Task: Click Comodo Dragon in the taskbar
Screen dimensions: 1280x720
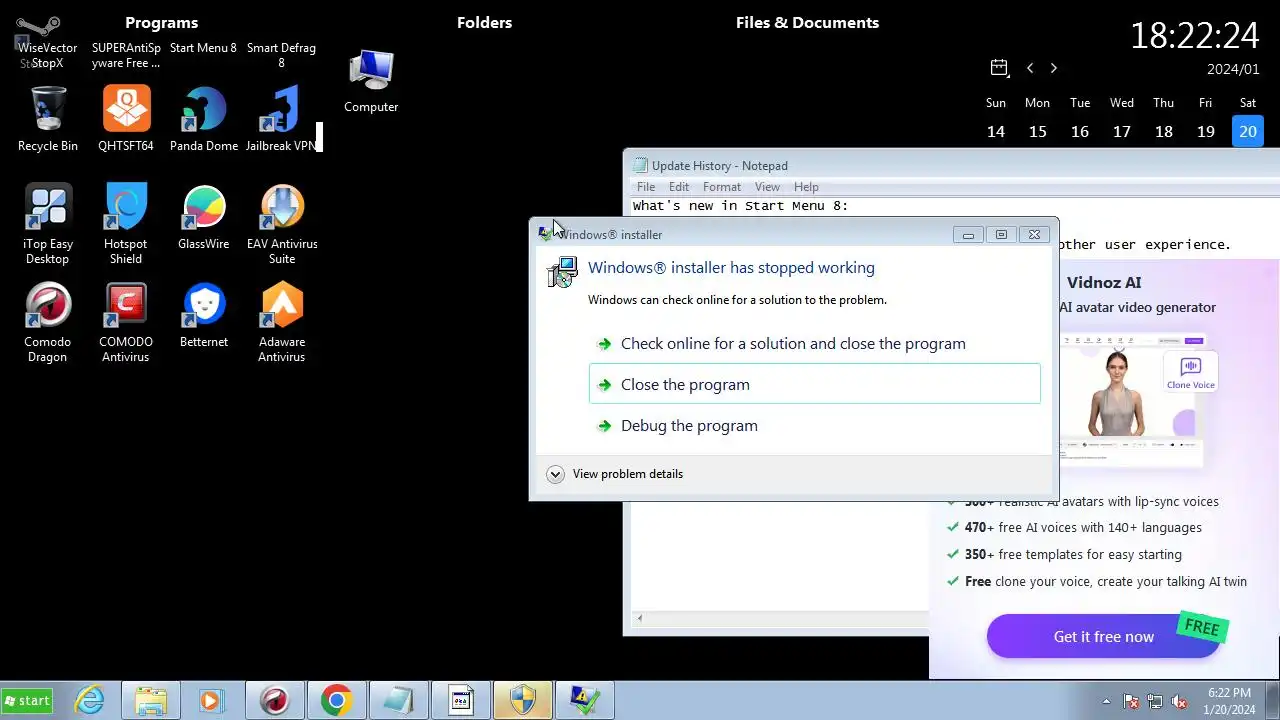Action: 274,701
